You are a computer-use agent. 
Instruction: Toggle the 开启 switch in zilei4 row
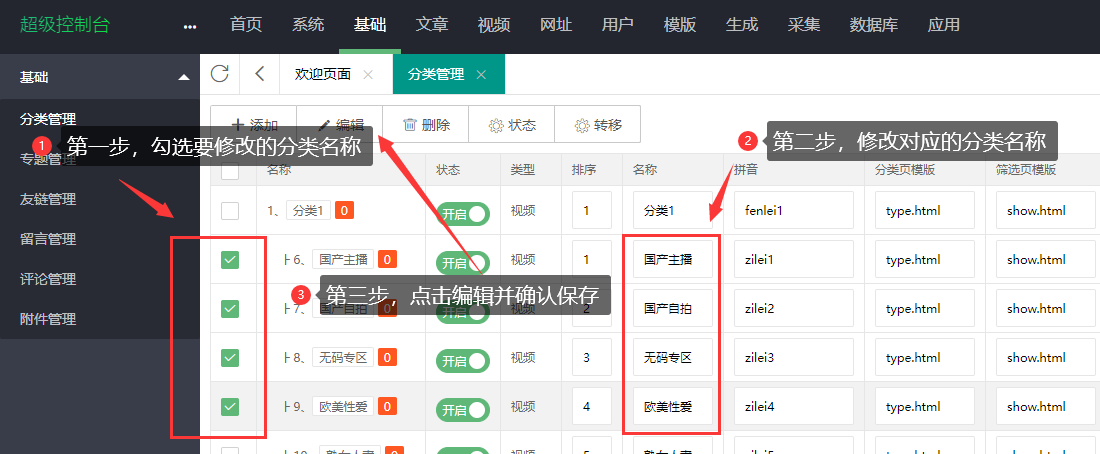(463, 410)
